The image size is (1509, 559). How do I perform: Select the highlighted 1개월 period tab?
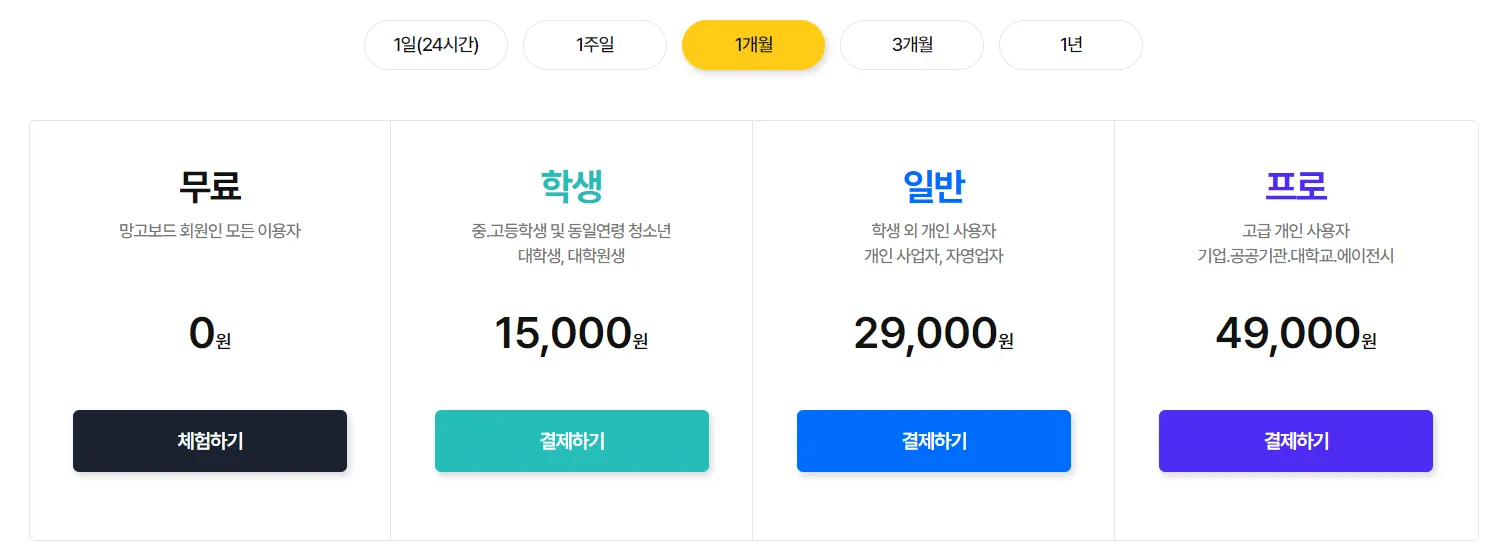pos(753,45)
